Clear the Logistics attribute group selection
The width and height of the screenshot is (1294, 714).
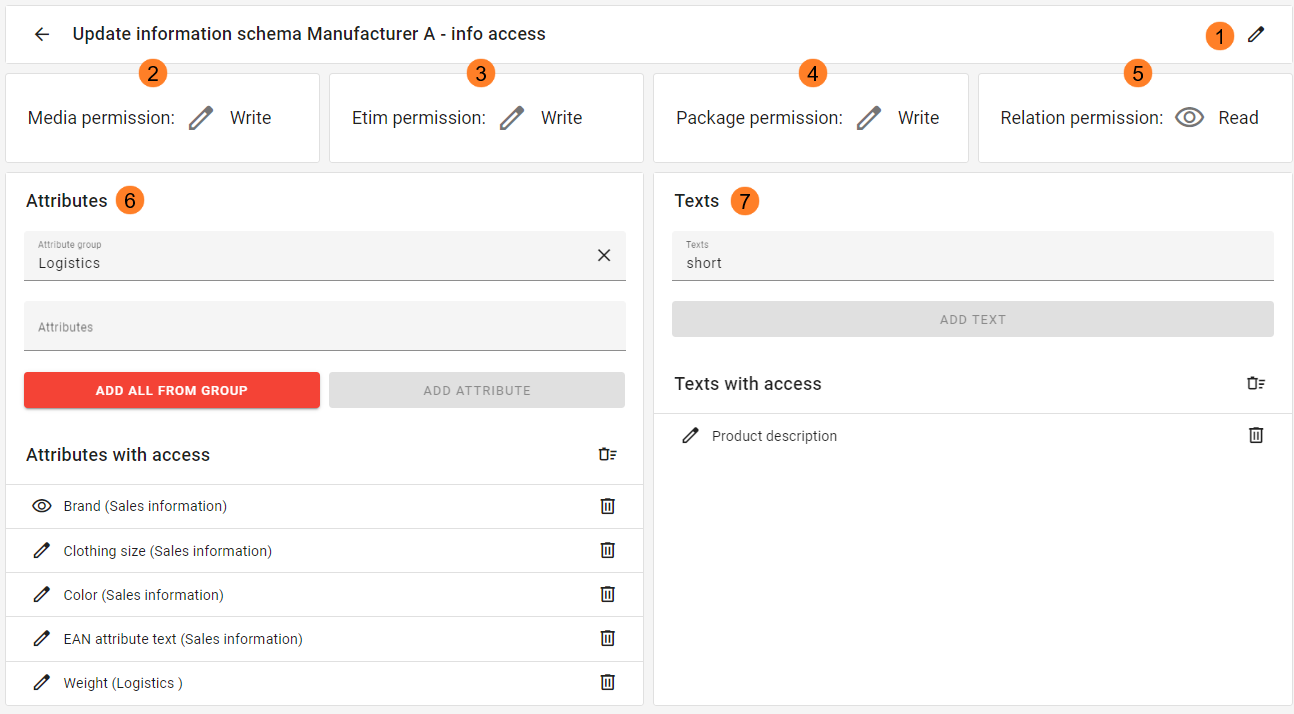[604, 255]
